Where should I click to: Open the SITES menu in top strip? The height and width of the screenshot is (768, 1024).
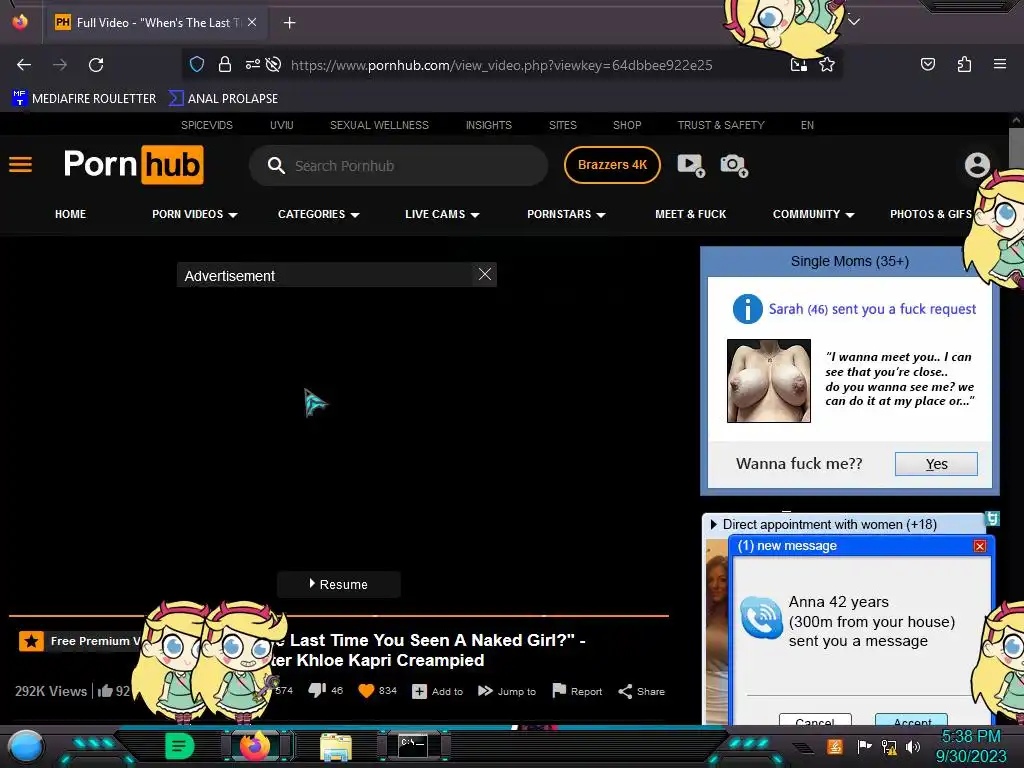(x=562, y=125)
